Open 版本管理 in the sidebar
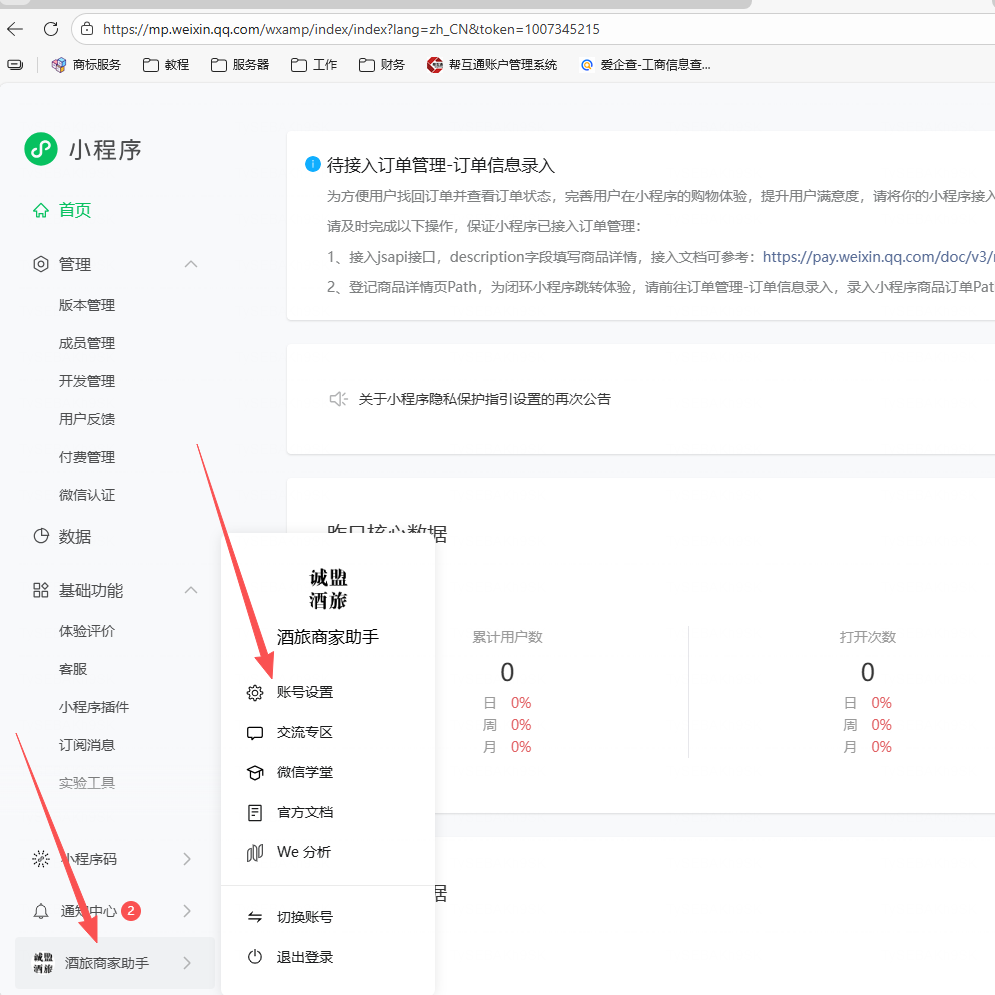This screenshot has height=995, width=995. point(87,305)
